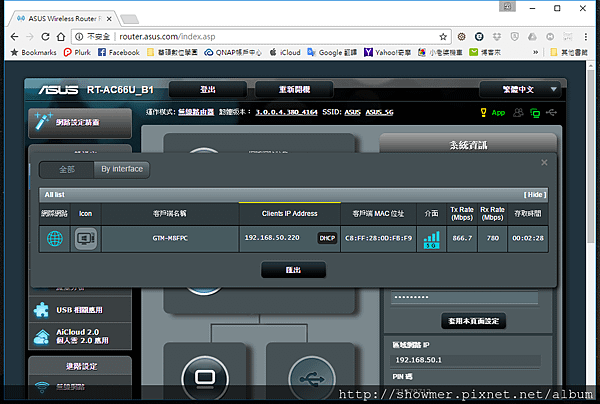Viewport: 600px width, 404px height.
Task: Click the forward navigation arrow
Action: pyautogui.click(x=30, y=37)
